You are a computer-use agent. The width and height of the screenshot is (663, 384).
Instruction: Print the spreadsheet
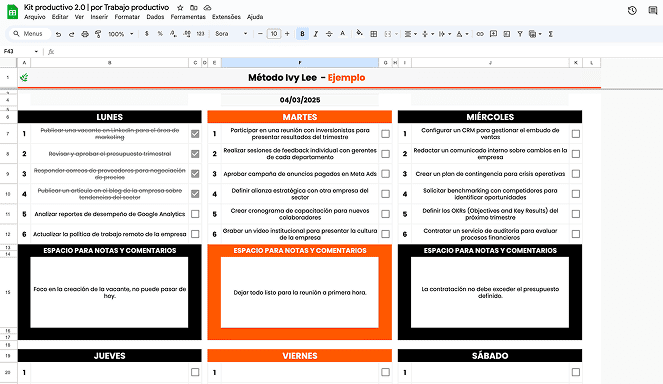point(85,34)
